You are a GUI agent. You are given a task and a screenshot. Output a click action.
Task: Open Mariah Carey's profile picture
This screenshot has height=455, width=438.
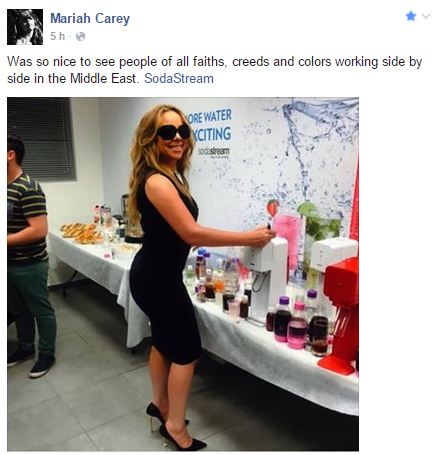pyautogui.click(x=25, y=27)
